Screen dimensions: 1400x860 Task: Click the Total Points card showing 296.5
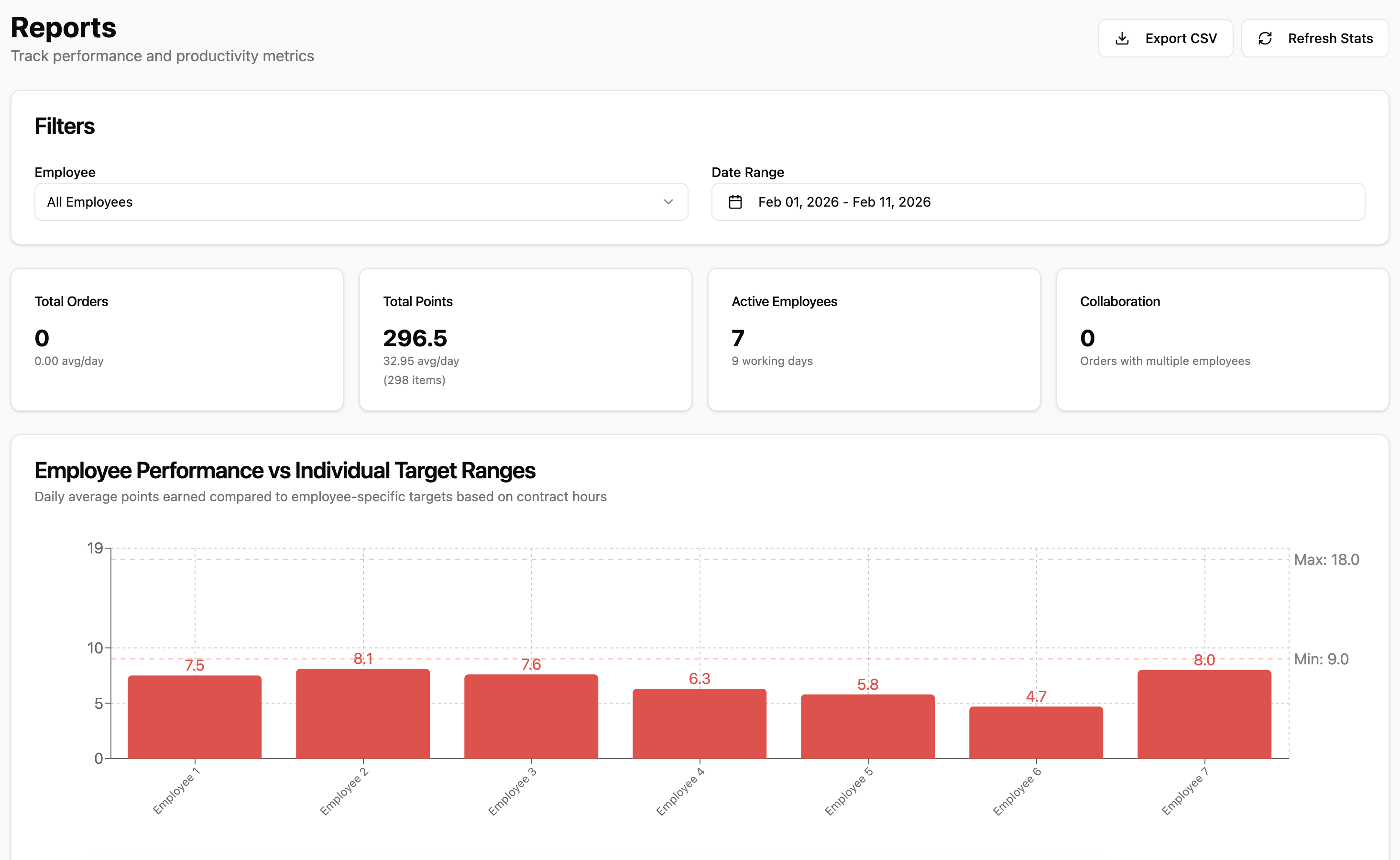pyautogui.click(x=525, y=340)
